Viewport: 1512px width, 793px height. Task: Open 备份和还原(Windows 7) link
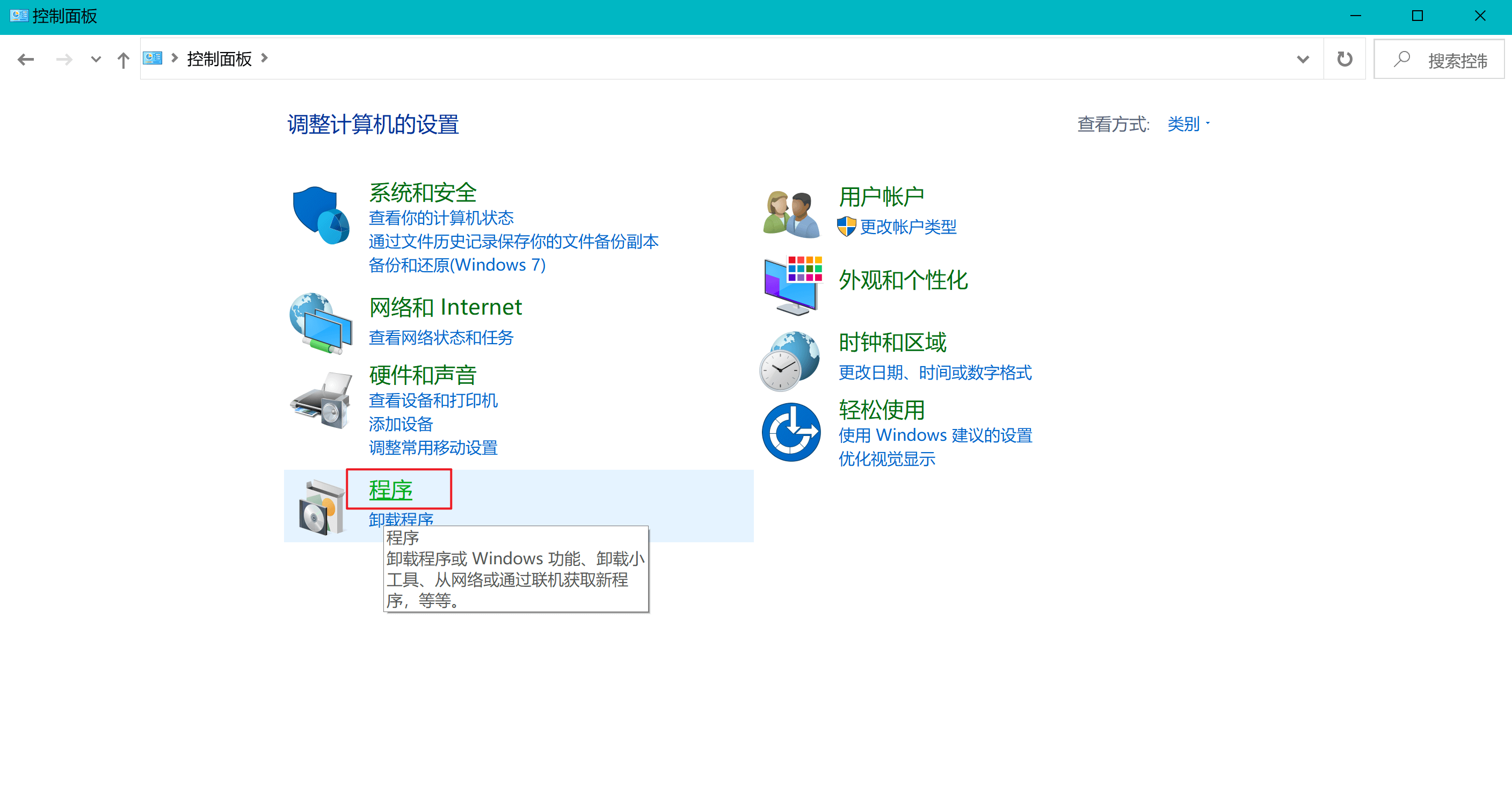coord(456,265)
